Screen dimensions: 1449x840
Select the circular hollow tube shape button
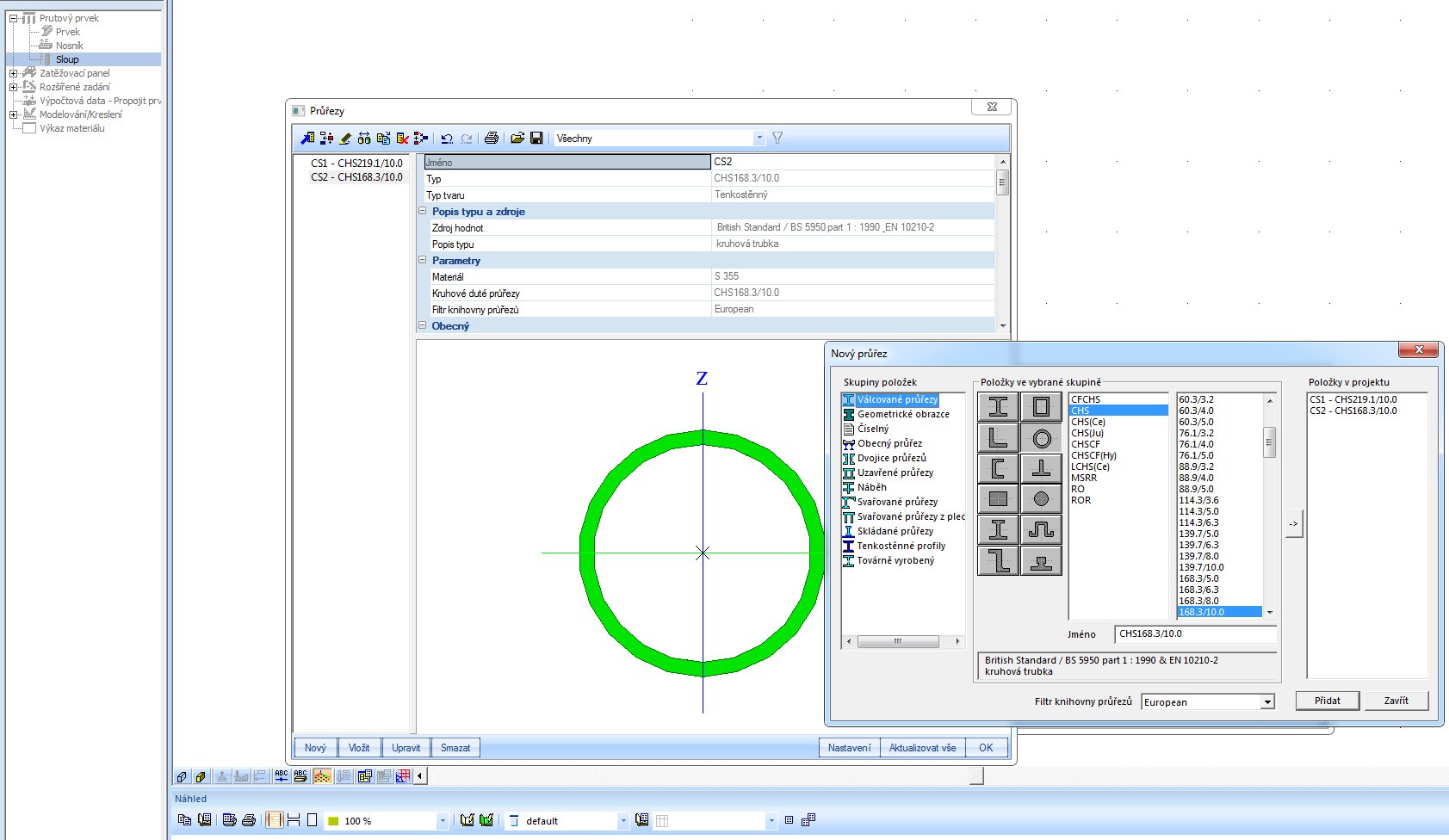click(x=1041, y=438)
